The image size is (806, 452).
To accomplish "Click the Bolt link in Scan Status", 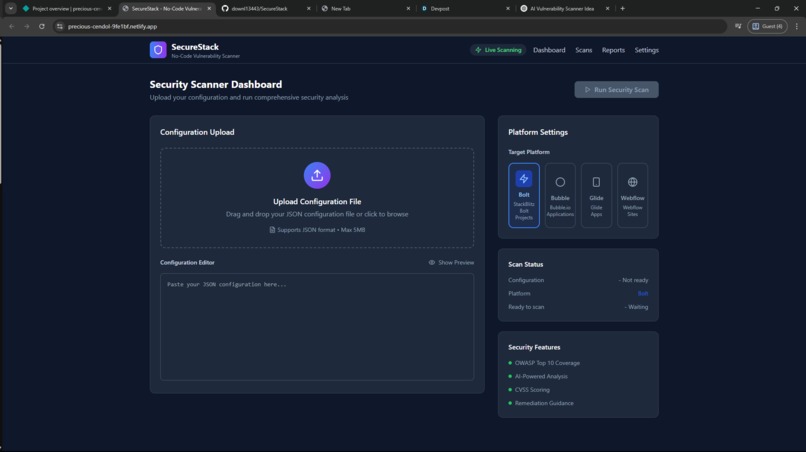I will pos(643,294).
